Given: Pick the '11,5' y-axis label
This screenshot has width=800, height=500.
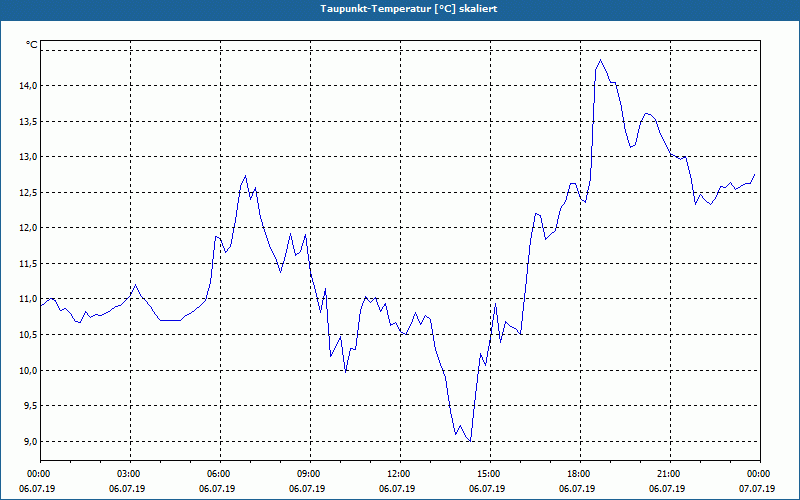Looking at the screenshot, I should (29, 263).
